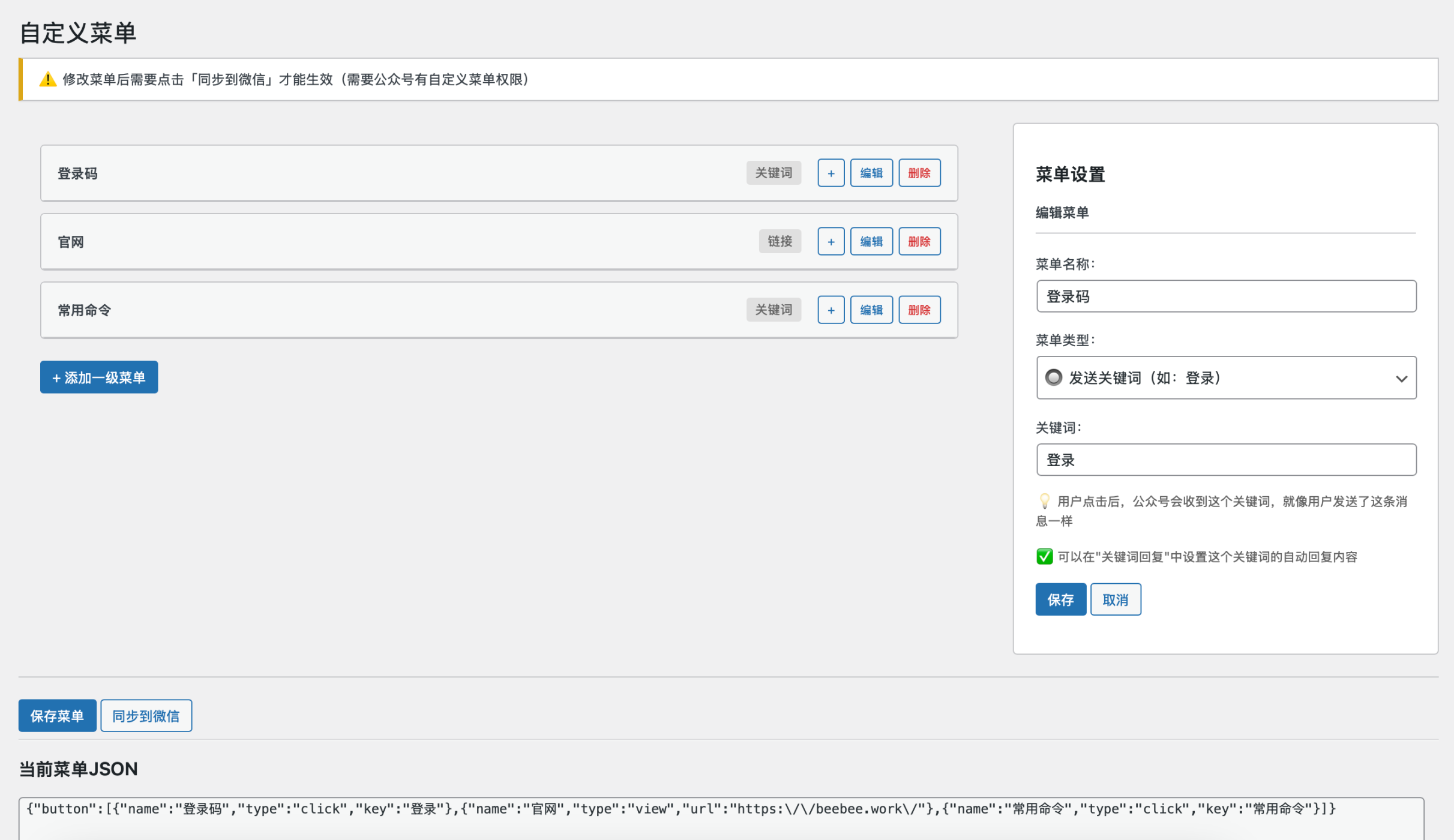Focus the 菜单名称 input field
The image size is (1454, 840).
point(1225,296)
